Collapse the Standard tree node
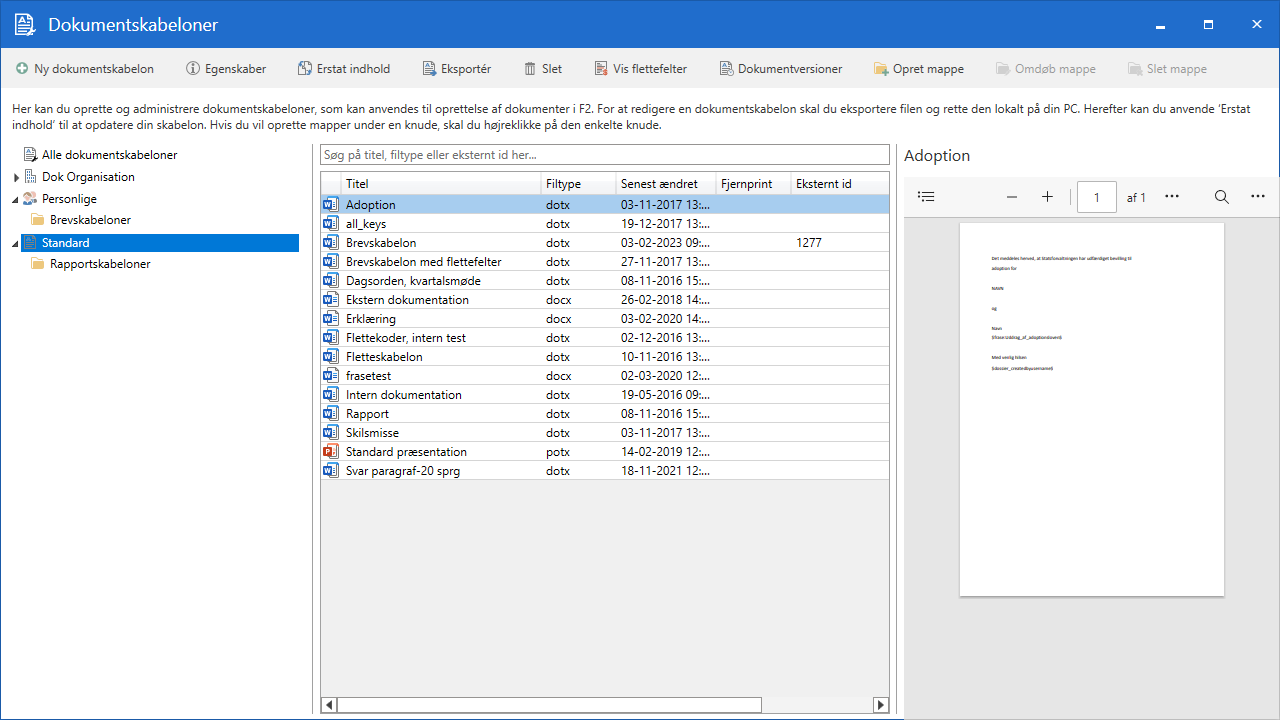 [x=16, y=243]
